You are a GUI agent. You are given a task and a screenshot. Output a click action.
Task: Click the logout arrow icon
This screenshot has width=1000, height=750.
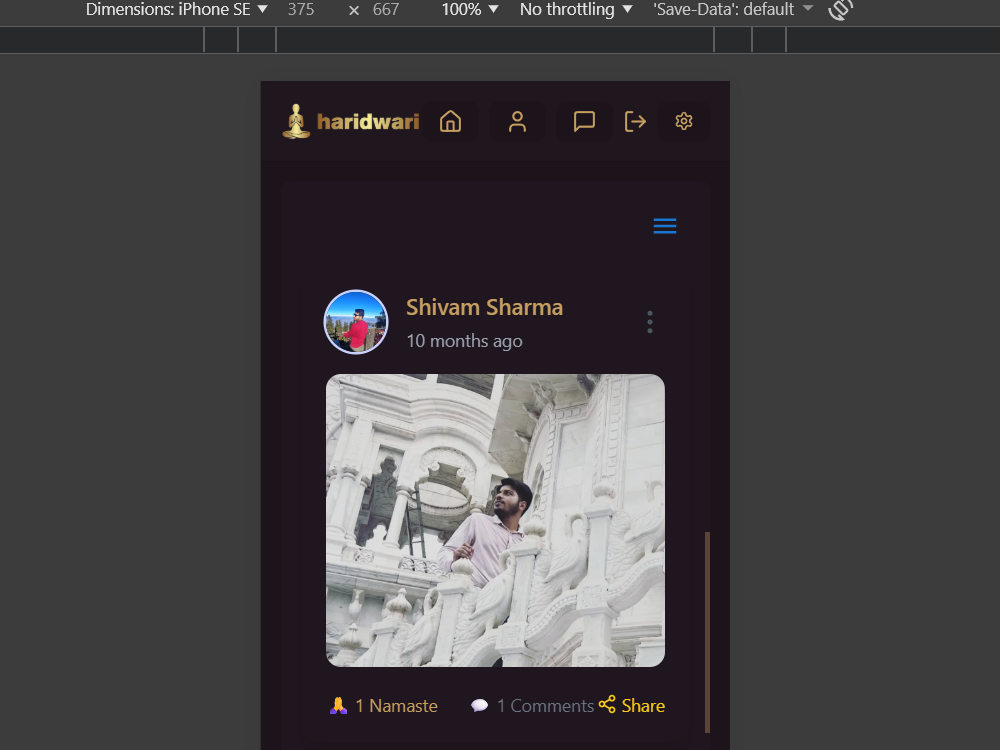coord(635,121)
